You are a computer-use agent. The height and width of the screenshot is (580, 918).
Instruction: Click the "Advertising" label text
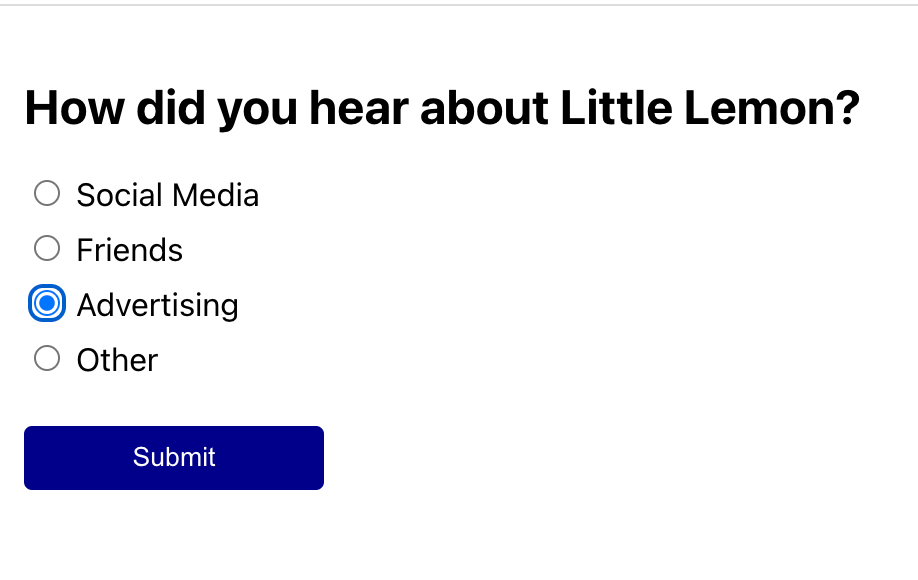pos(157,305)
